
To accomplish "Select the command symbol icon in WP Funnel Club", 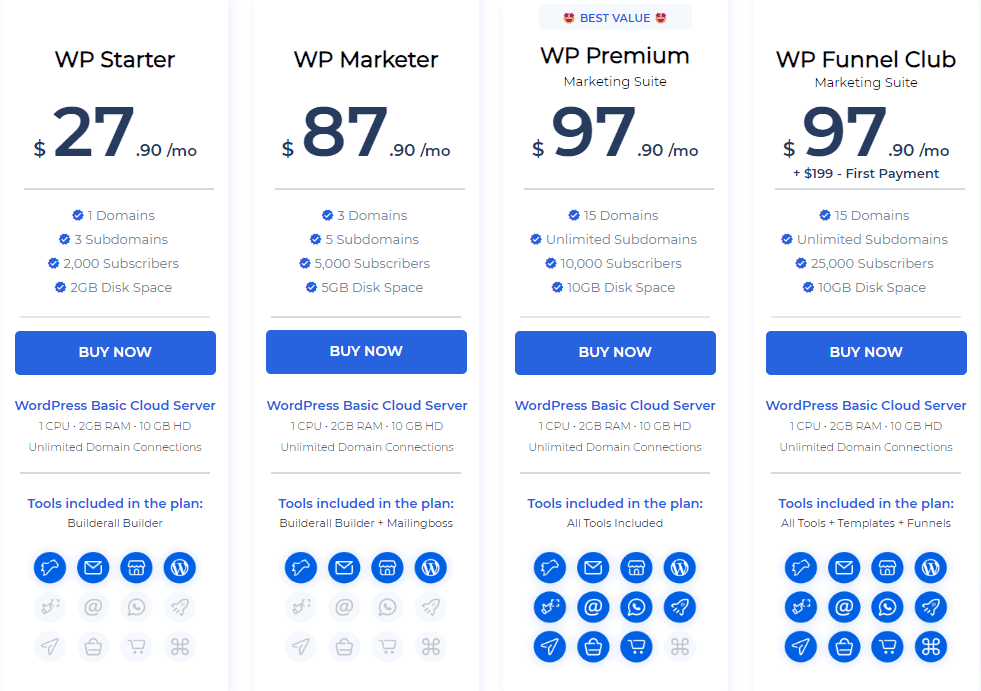I will point(930,647).
